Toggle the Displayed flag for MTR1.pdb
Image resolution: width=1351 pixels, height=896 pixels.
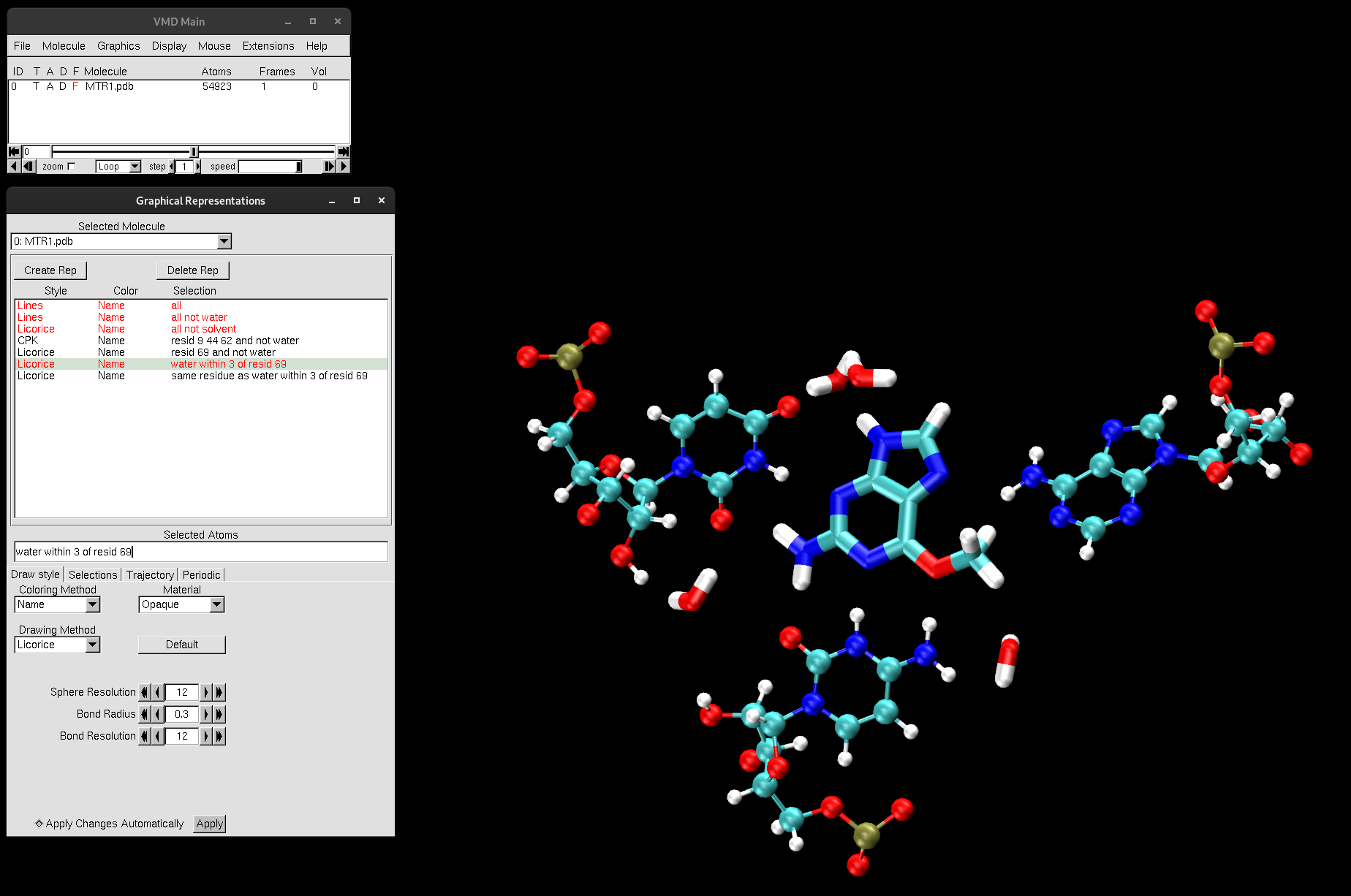[x=62, y=86]
